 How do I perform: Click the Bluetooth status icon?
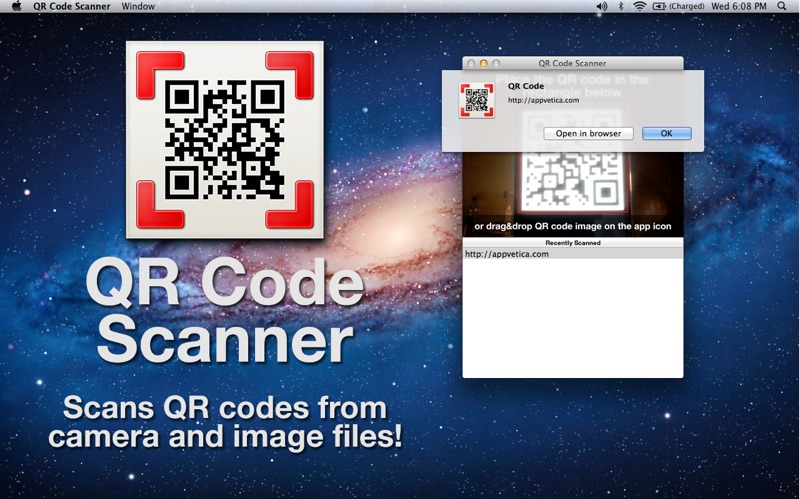tap(621, 6)
